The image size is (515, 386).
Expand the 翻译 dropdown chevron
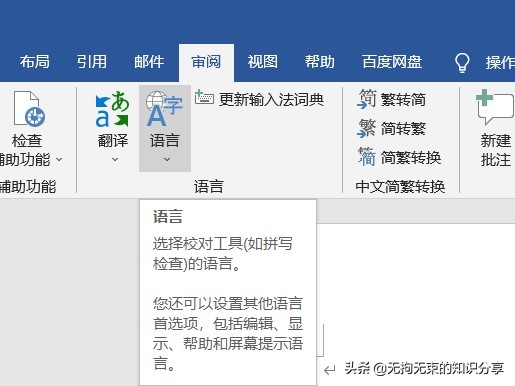(x=115, y=160)
